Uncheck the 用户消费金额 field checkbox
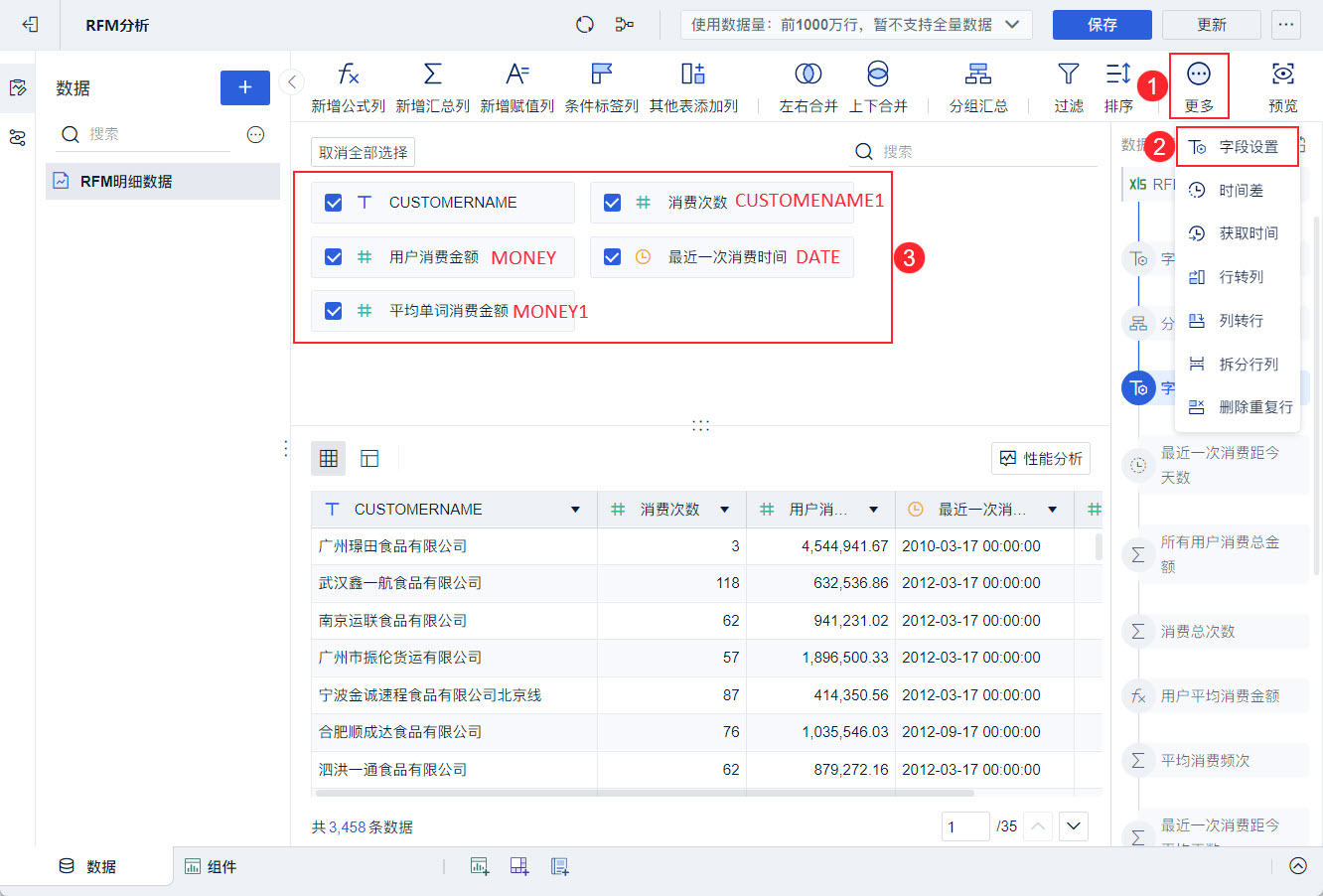This screenshot has height=896, width=1323. [334, 257]
